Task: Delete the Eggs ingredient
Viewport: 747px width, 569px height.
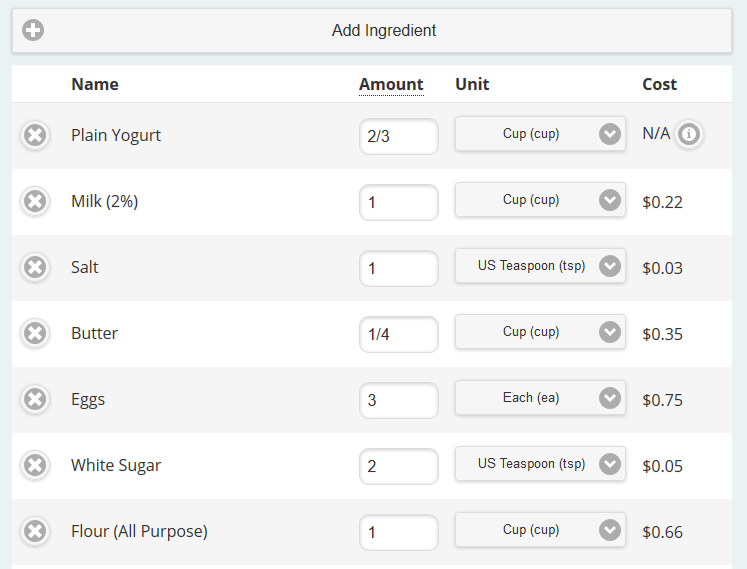Action: pyautogui.click(x=35, y=399)
